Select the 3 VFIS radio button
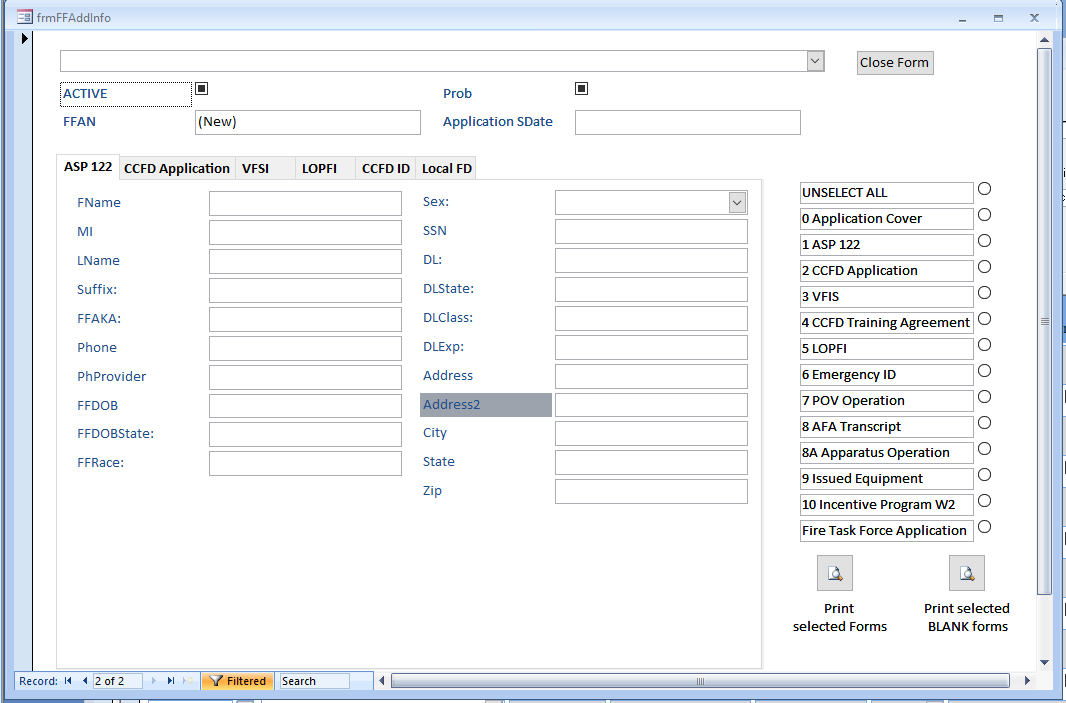The image size is (1066, 703). click(x=984, y=293)
